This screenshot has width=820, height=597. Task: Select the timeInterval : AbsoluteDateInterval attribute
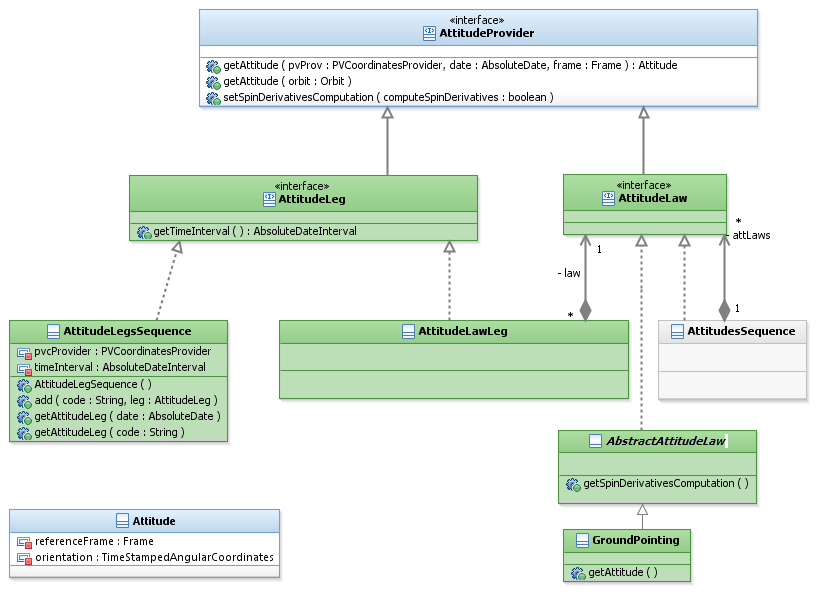[120, 367]
